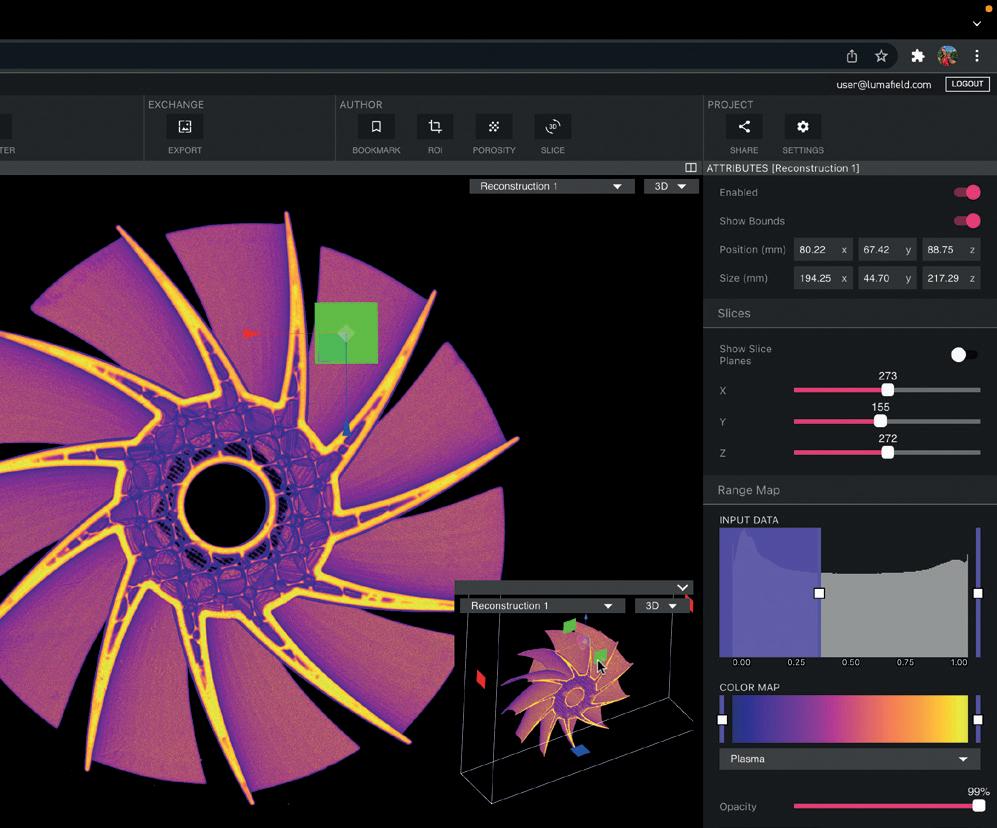Collapse the mini viewport panel chevron
Viewport: 997px width, 828px height.
(x=682, y=587)
